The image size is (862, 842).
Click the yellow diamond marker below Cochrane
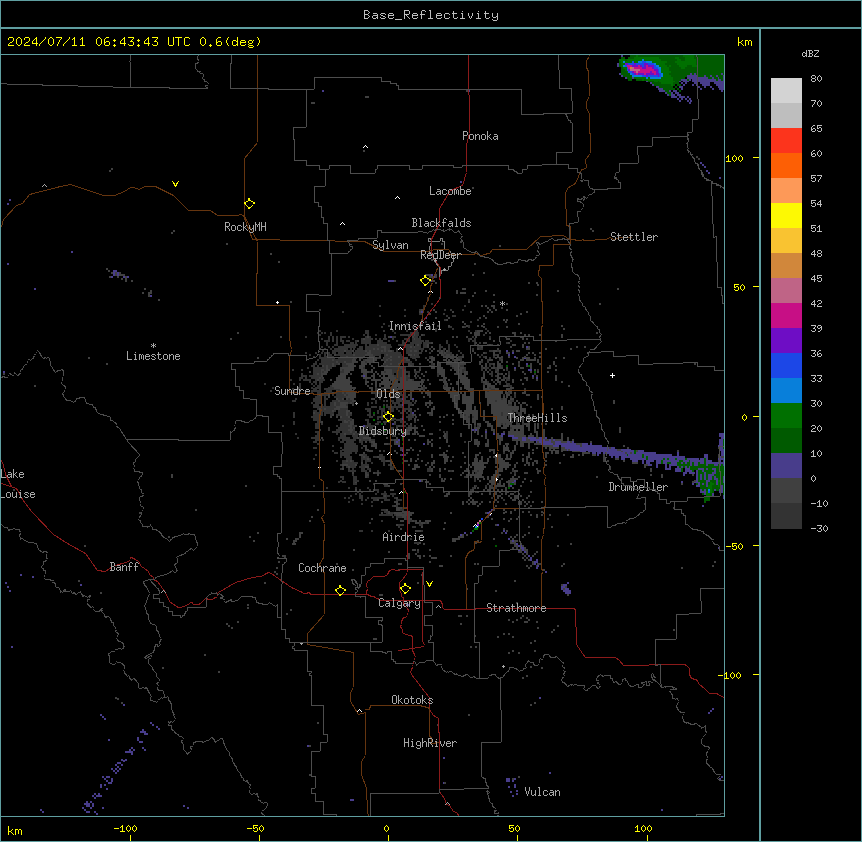(341, 590)
